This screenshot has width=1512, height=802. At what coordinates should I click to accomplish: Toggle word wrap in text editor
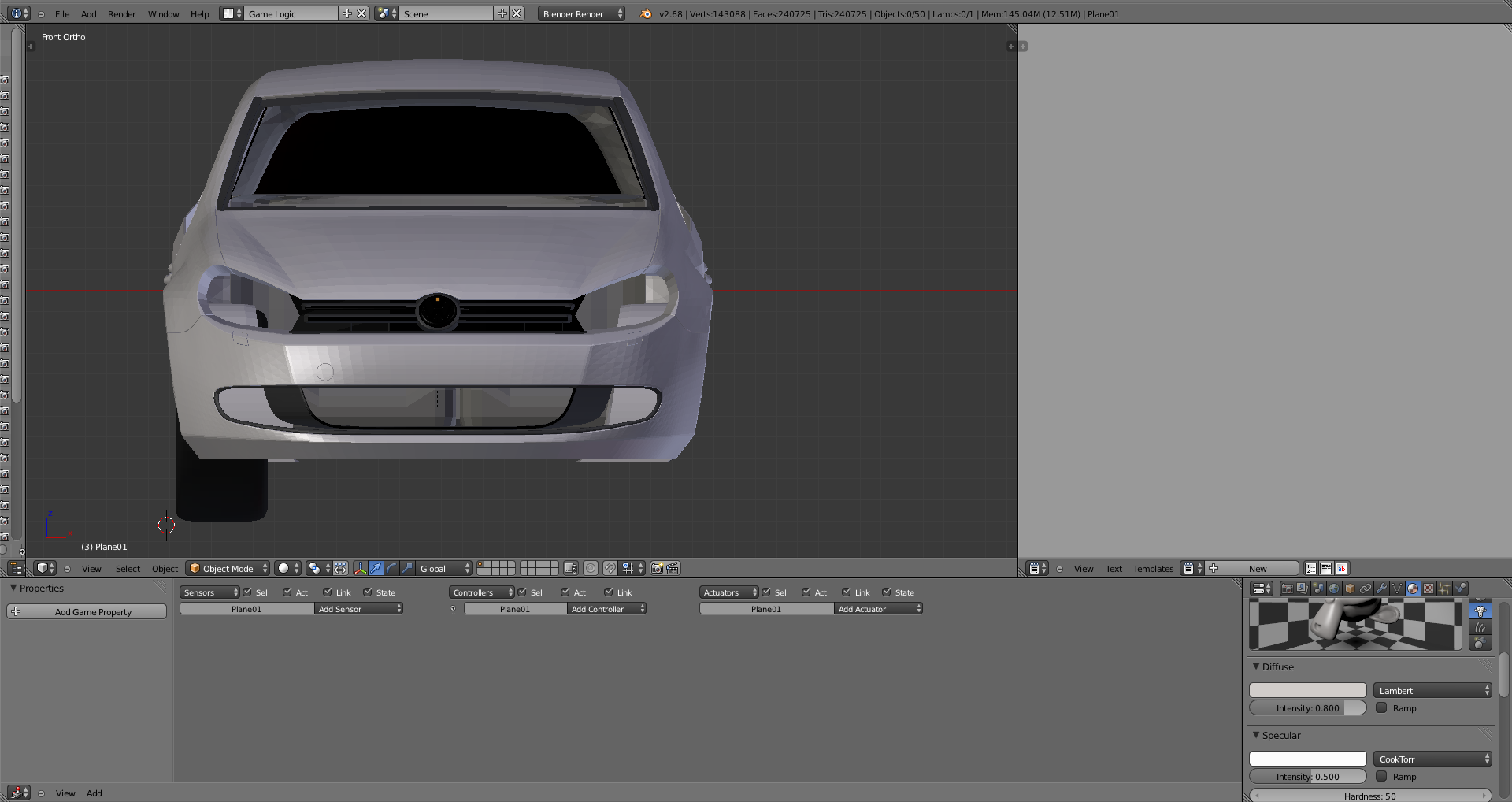(1326, 568)
